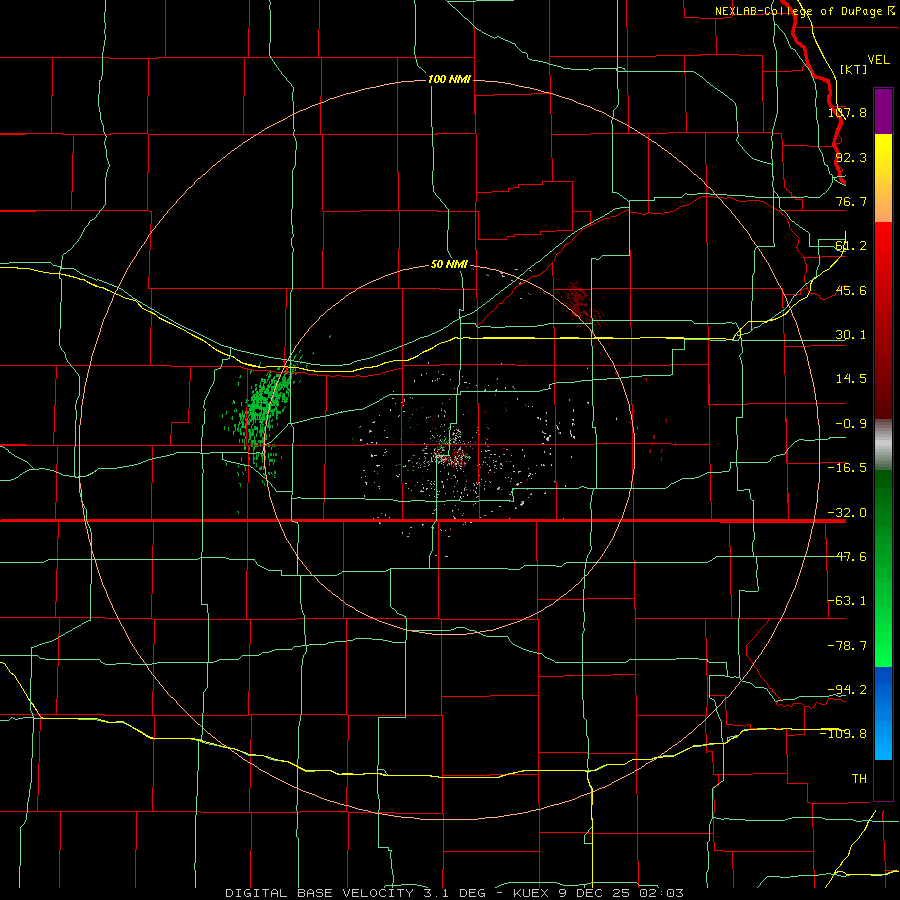900x900 pixels.
Task: Select the 76.7 velocity scale value
Action: point(851,201)
